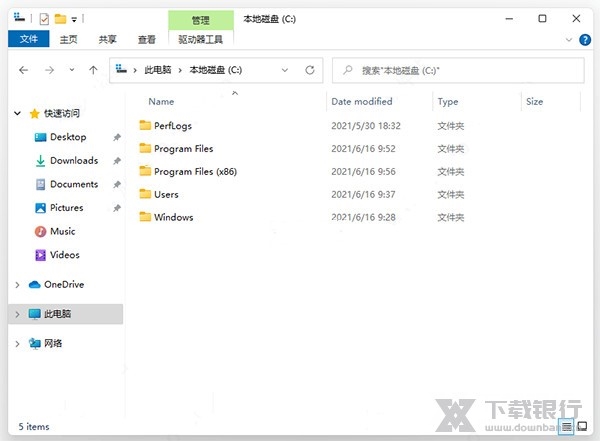Open Videos in quick access
Screen dimensions: 600x441
(65, 255)
